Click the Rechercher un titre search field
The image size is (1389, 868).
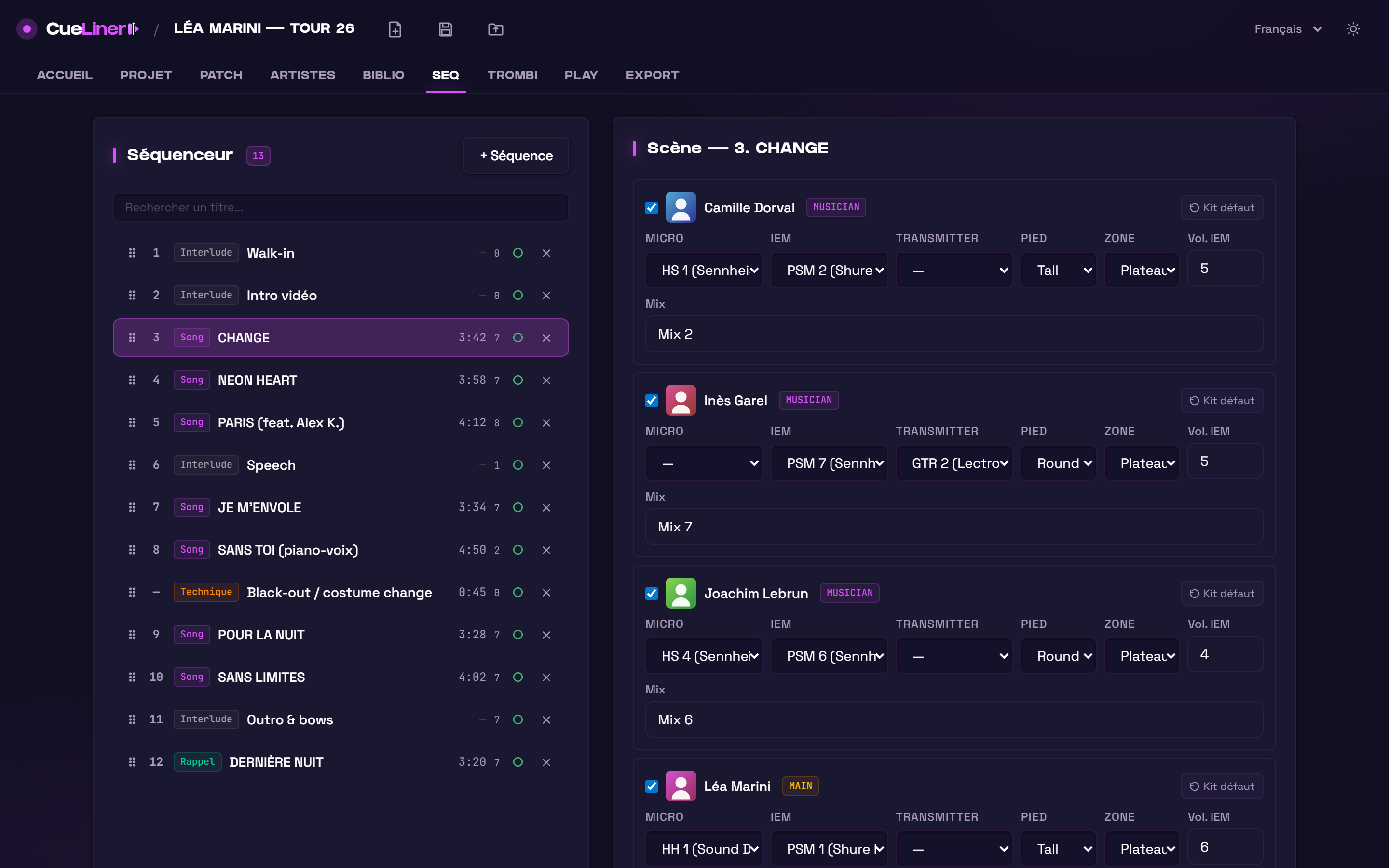(x=341, y=207)
